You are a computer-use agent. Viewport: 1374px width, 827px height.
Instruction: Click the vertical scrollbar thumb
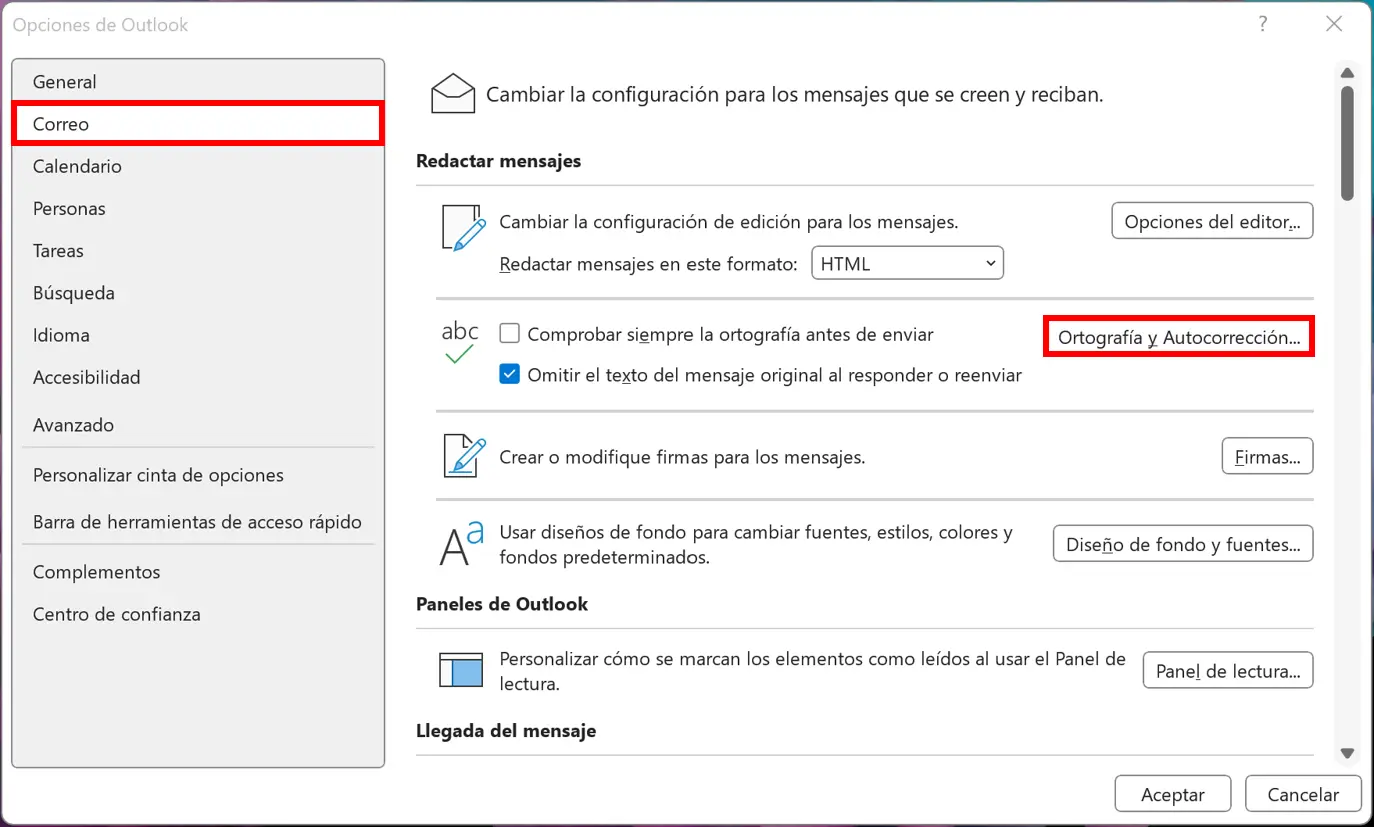click(x=1347, y=143)
